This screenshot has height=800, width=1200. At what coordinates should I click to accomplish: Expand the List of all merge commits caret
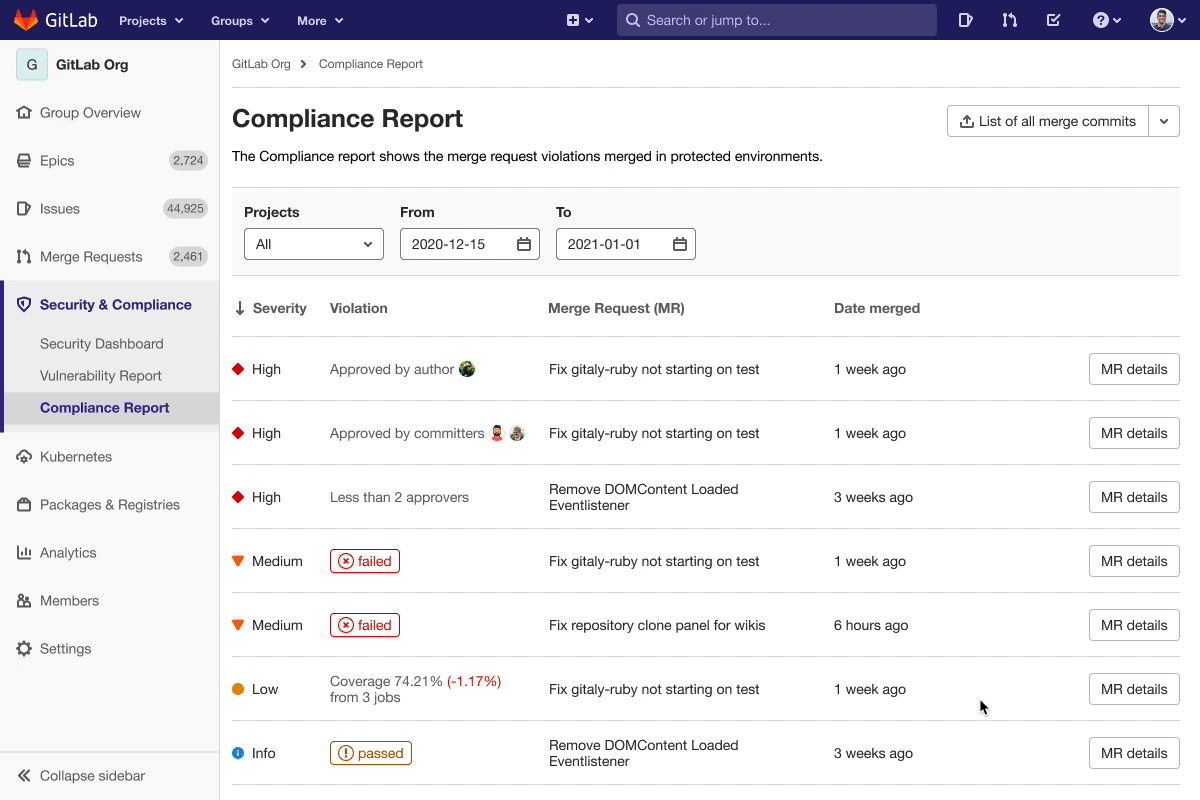pyautogui.click(x=1163, y=120)
